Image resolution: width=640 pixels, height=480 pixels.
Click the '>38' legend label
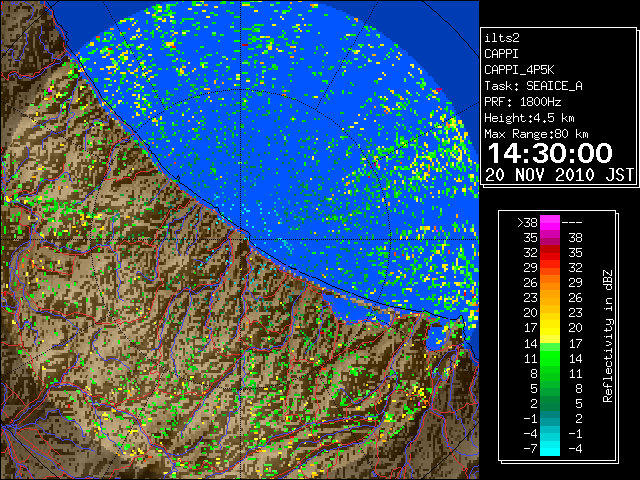click(x=527, y=223)
